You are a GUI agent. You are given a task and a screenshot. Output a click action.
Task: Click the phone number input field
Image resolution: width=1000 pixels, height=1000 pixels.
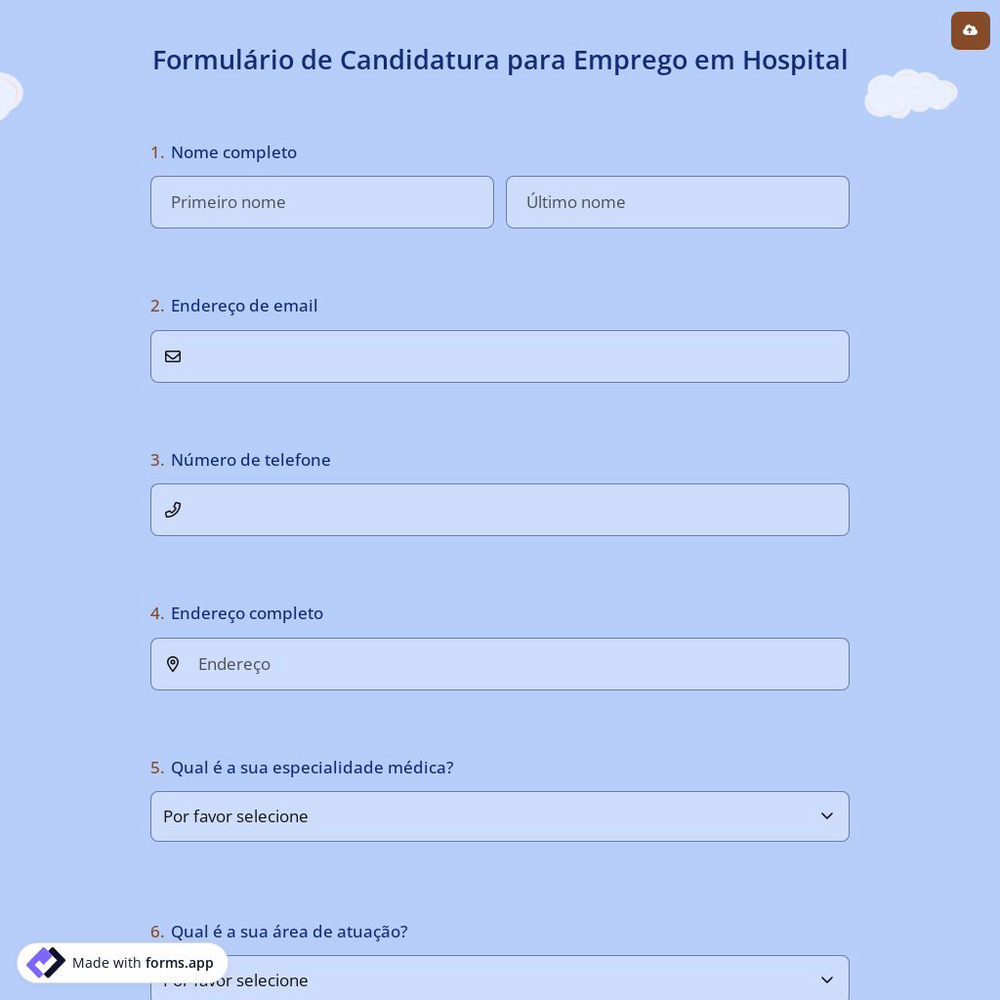(500, 509)
